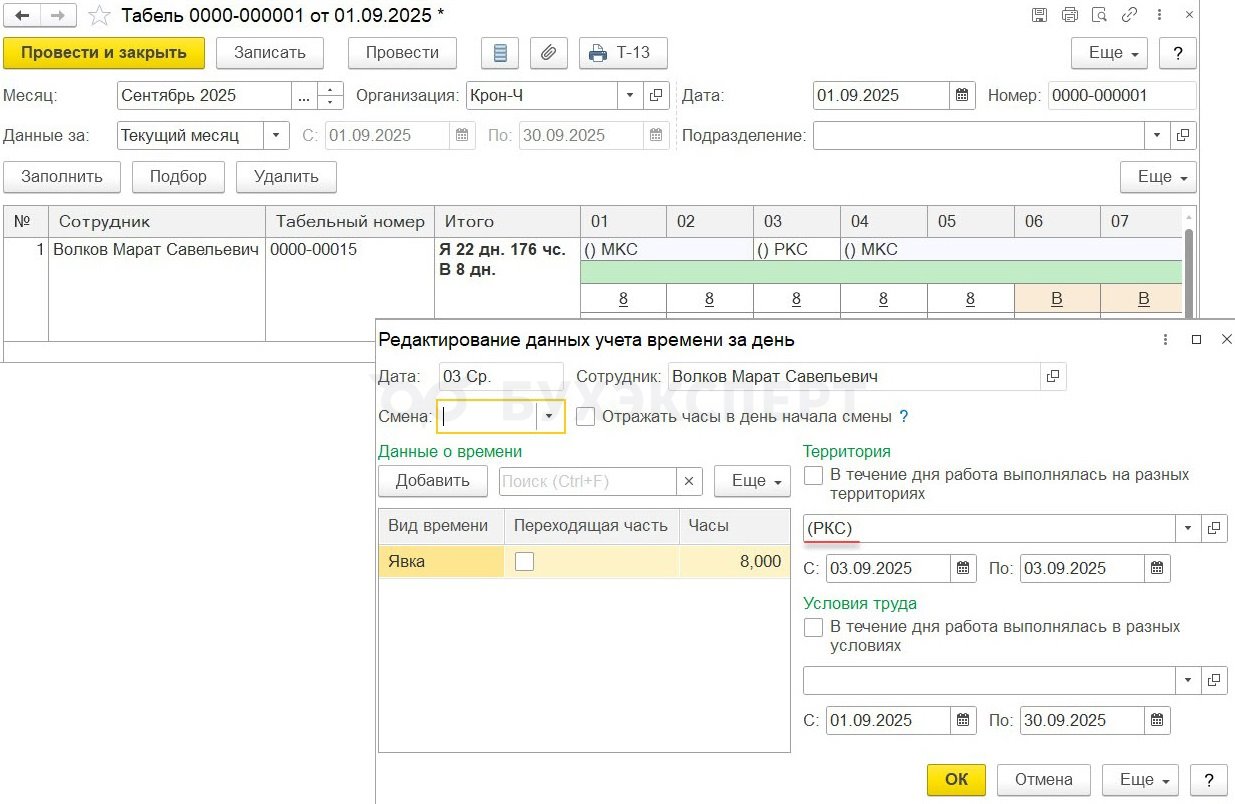Open the employee record via Сотрудник open icon
1235x804 pixels.
click(1053, 377)
